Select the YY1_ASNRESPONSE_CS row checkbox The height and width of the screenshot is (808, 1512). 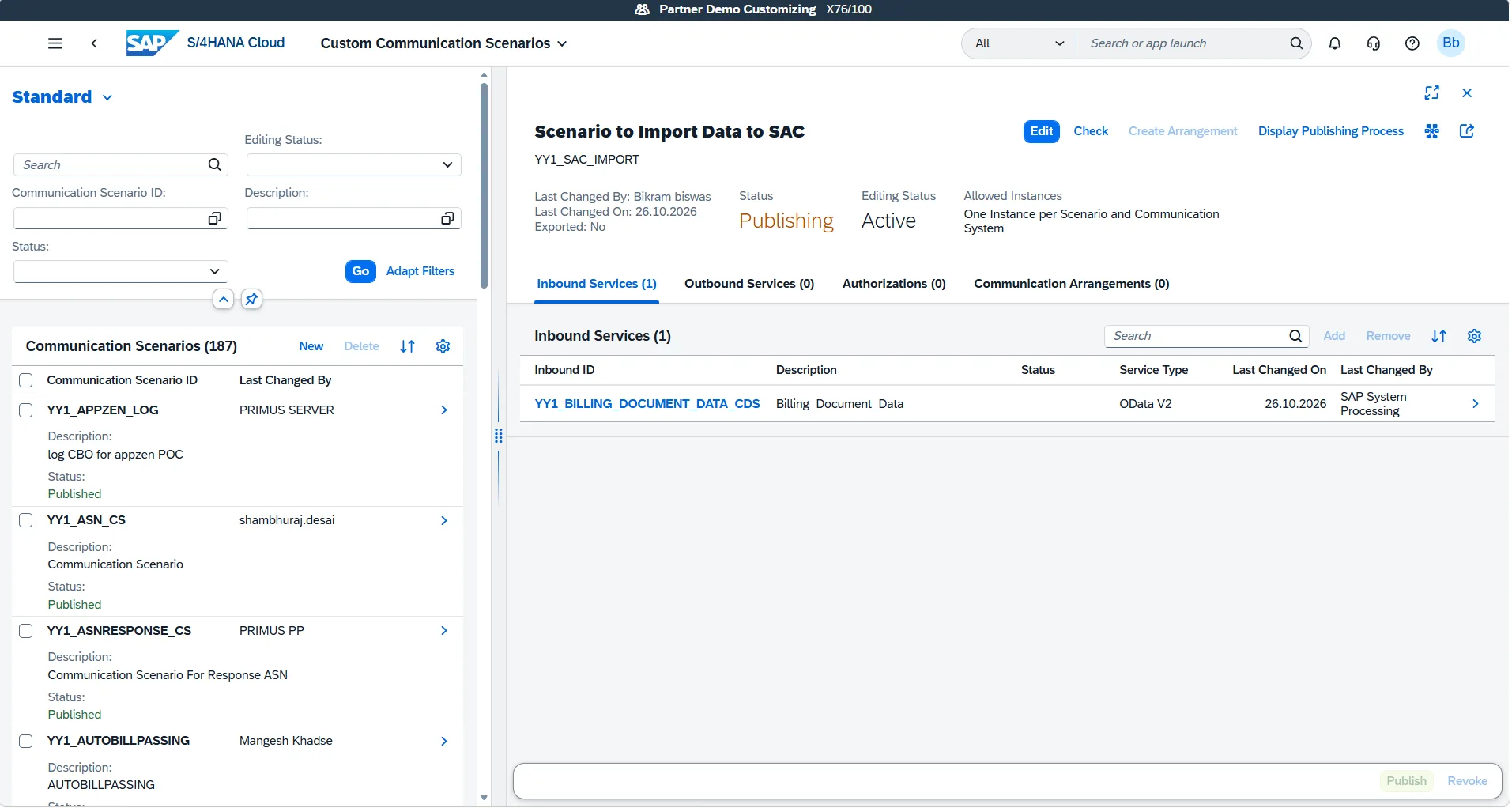tap(26, 631)
